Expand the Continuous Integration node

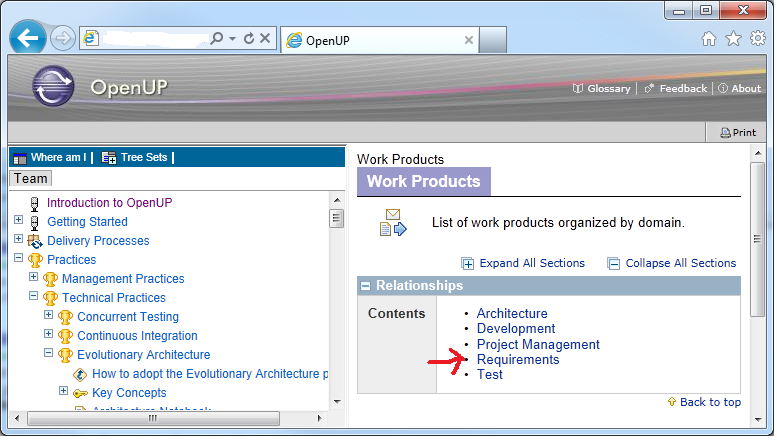49,333
